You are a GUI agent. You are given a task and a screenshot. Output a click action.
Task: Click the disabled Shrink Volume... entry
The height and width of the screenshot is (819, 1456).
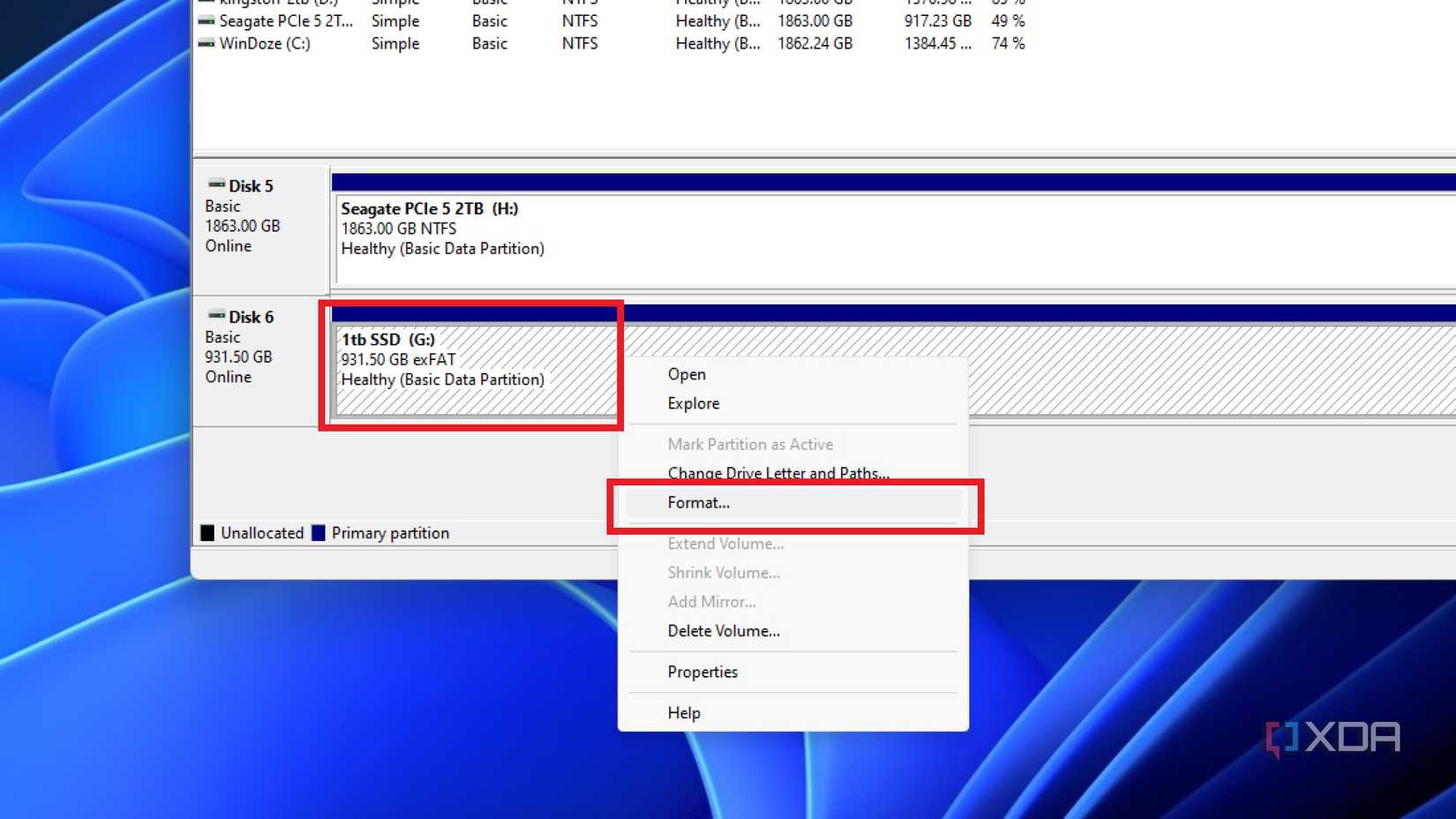click(724, 573)
